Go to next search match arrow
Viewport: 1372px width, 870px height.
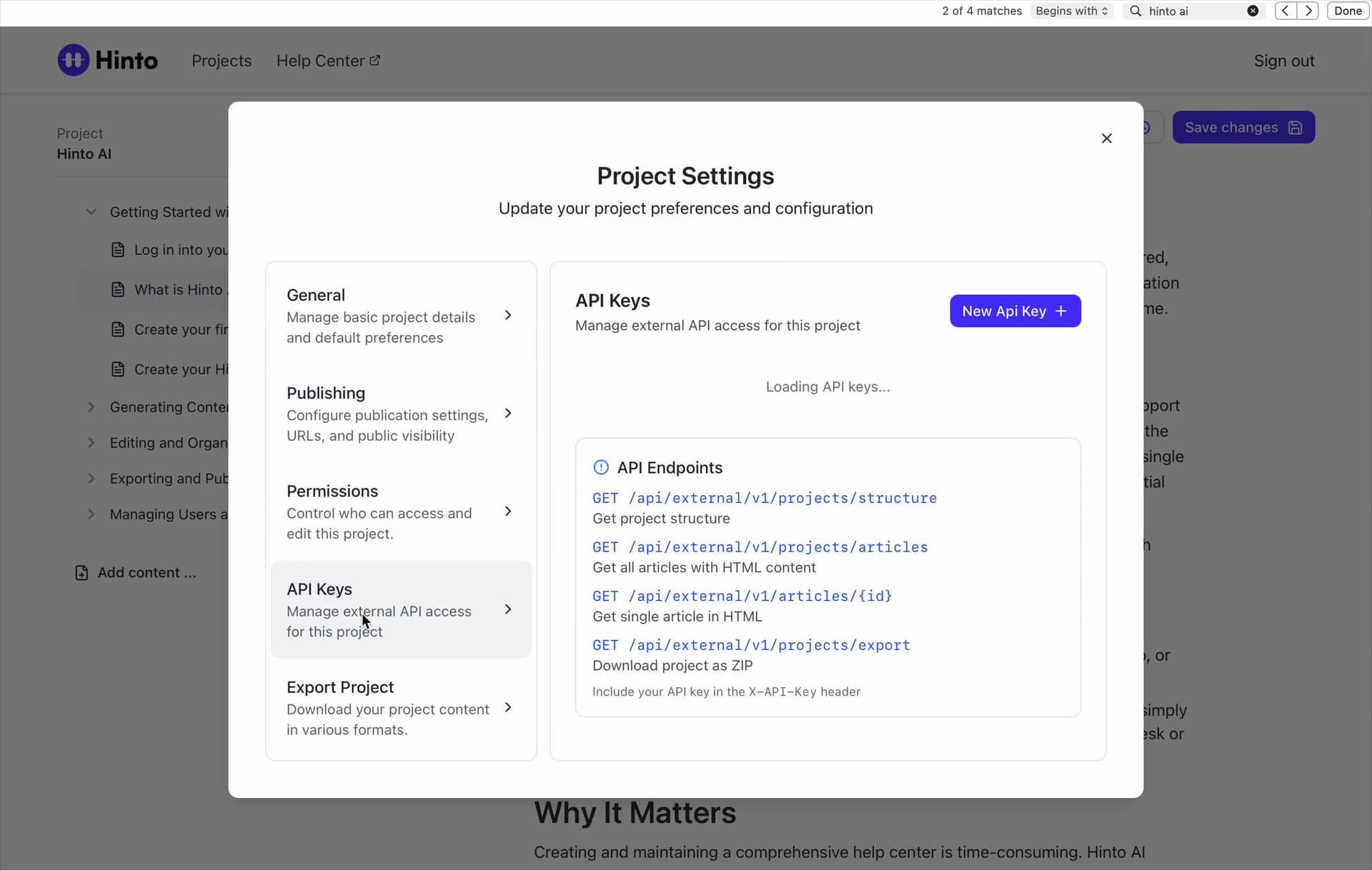(1308, 11)
